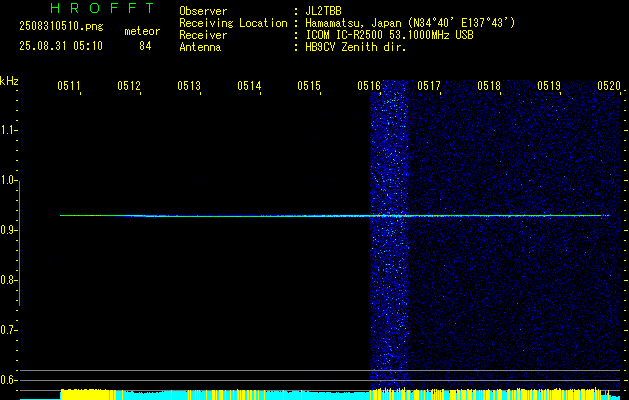Click the 0511 time marker

click(69, 85)
